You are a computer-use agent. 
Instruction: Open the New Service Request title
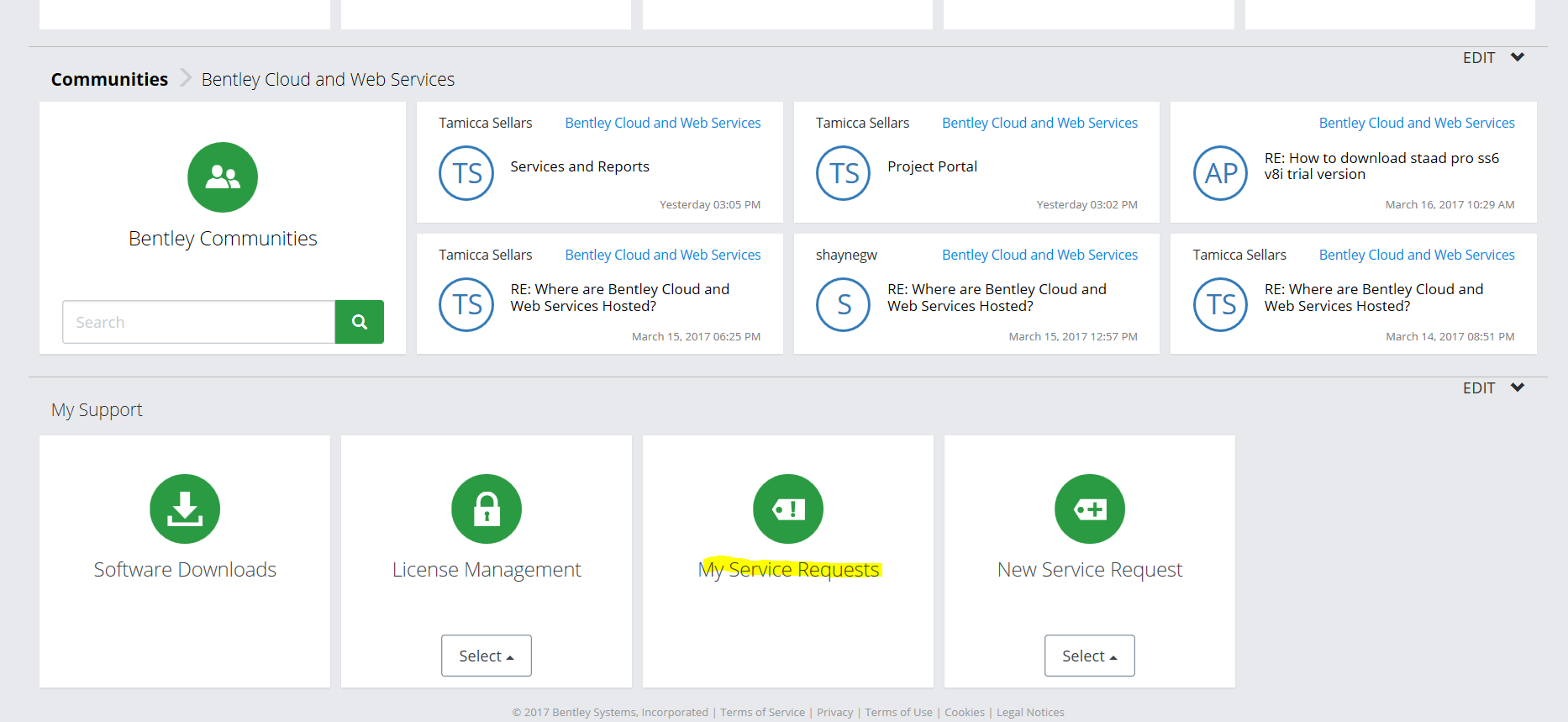tap(1090, 570)
